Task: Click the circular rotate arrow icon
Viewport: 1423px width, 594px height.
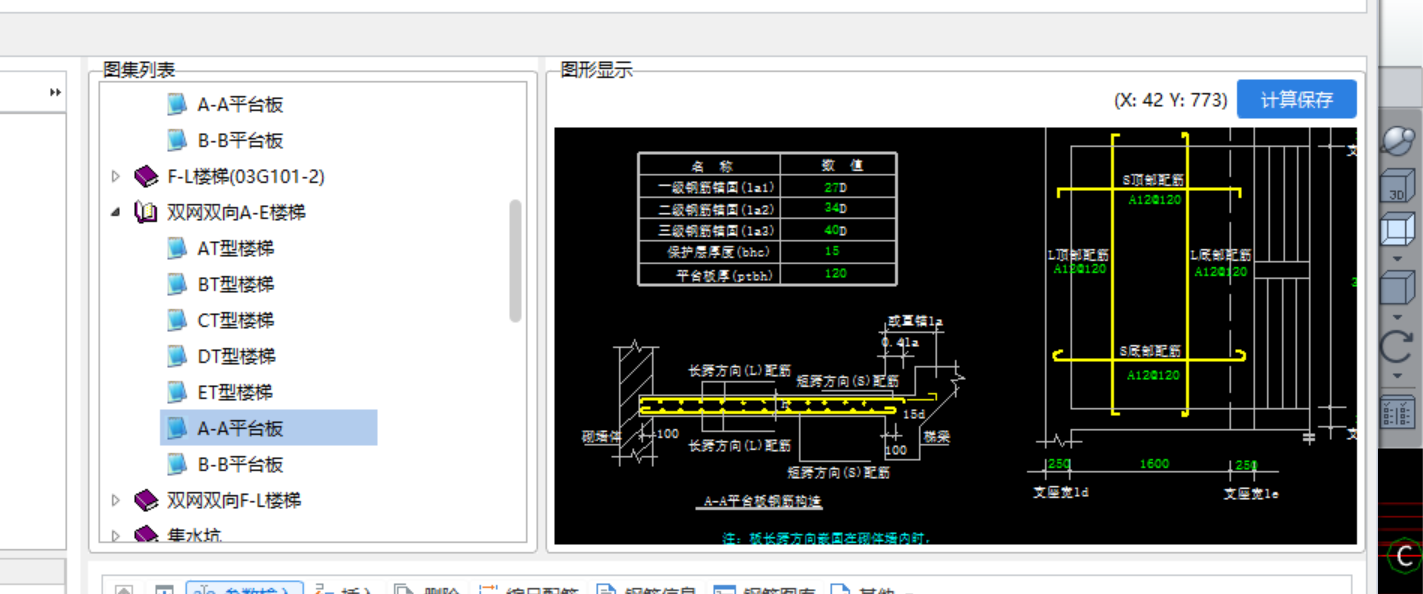Action: pos(1397,347)
